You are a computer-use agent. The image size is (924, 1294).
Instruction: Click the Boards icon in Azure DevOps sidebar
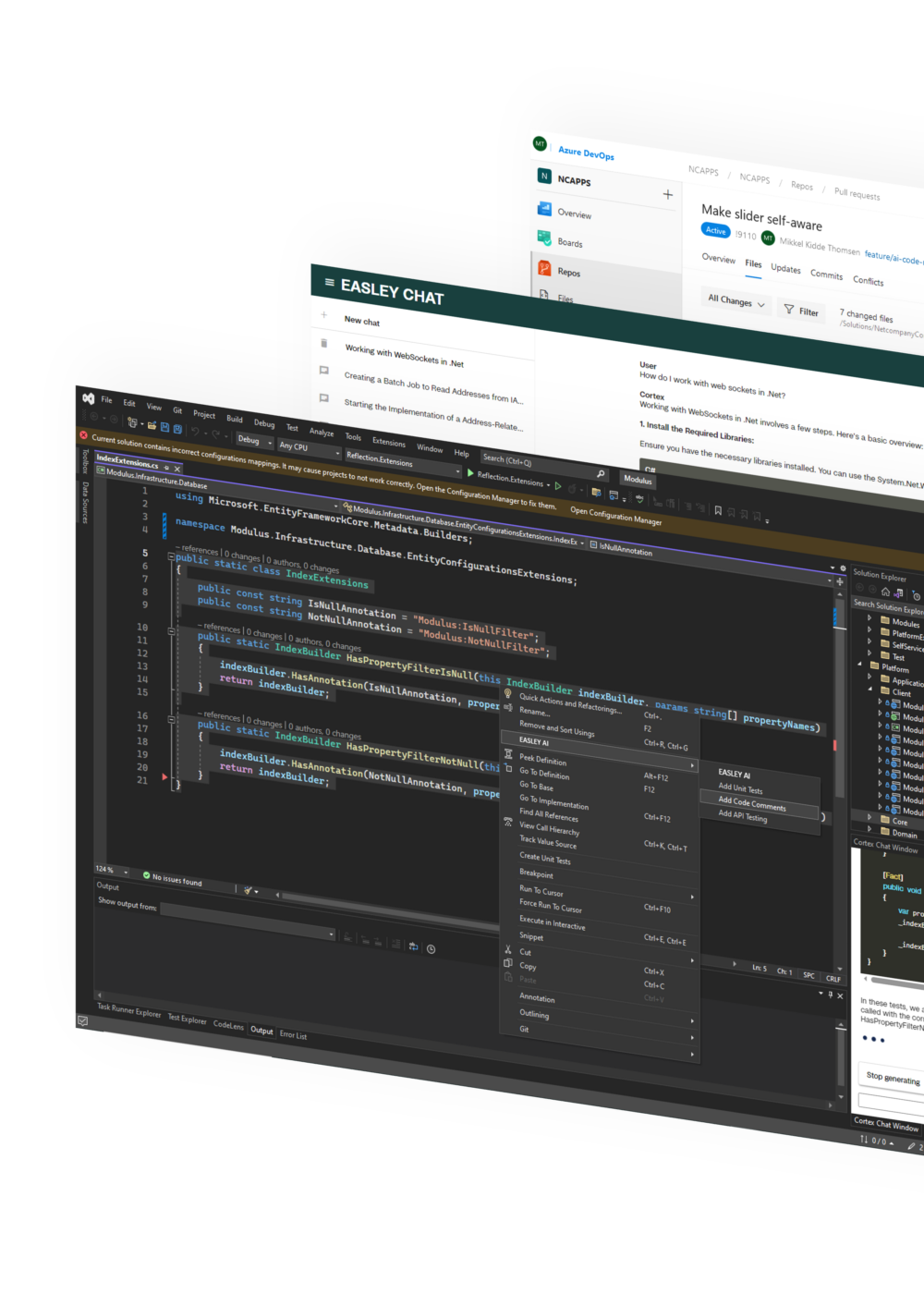click(x=545, y=238)
